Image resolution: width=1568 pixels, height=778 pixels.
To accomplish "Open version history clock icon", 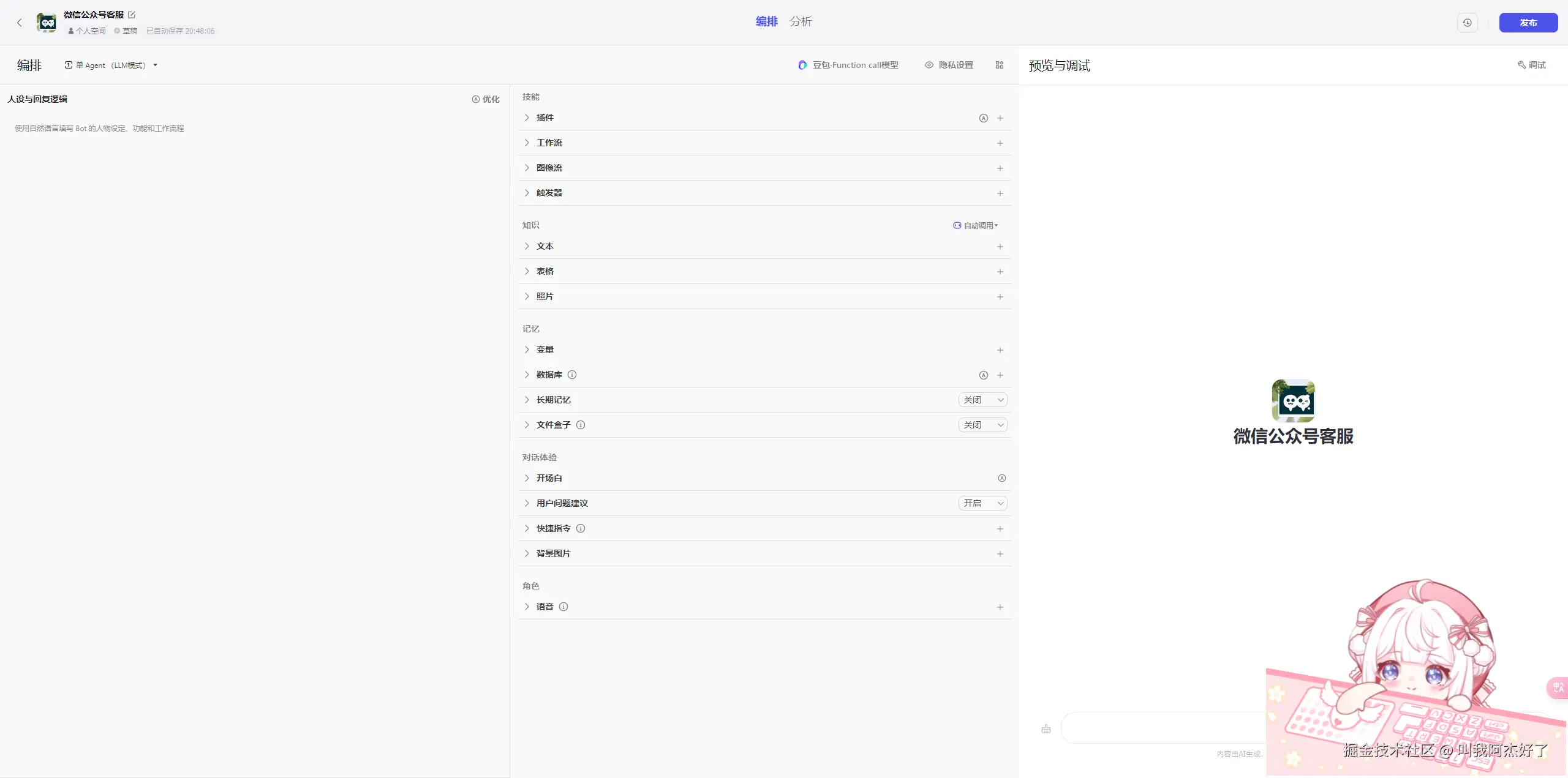I will coord(1467,23).
